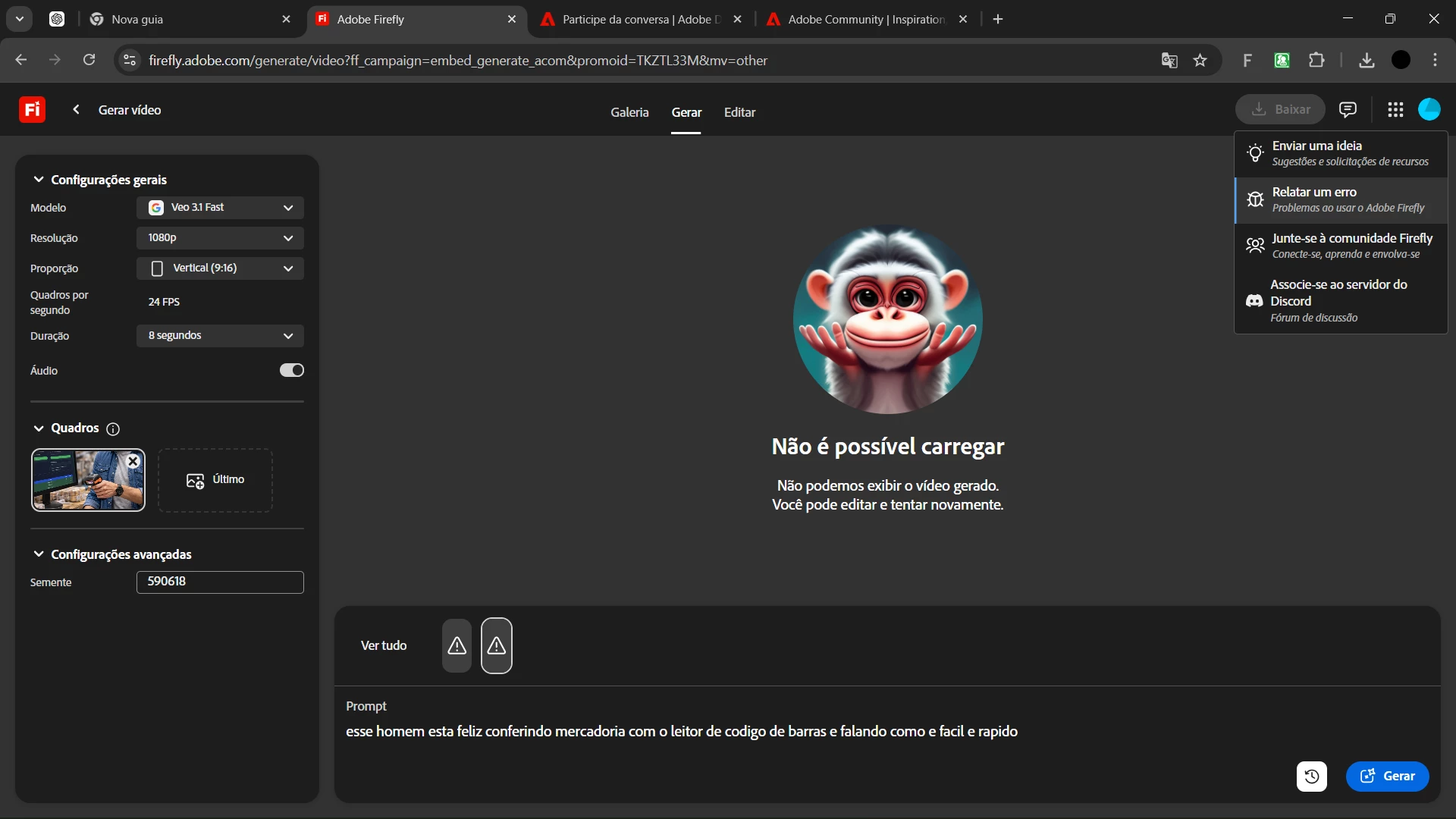
Task: Click the Adobe Firefly home logo
Action: [32, 109]
